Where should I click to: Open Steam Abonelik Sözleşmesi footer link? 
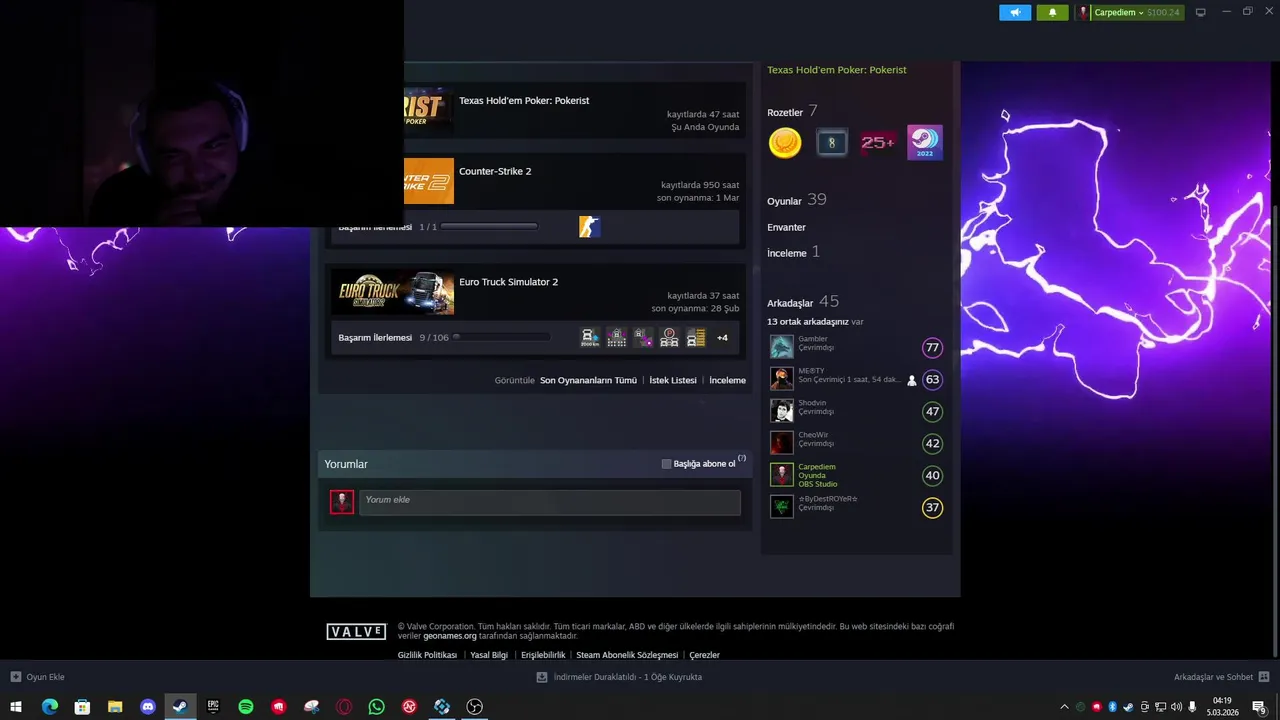coord(627,655)
